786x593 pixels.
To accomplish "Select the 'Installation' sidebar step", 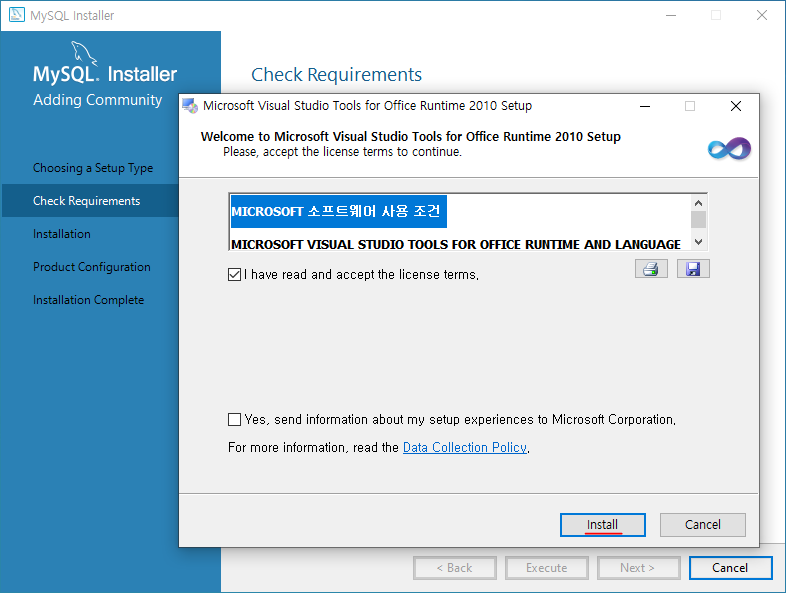I will [x=62, y=234].
